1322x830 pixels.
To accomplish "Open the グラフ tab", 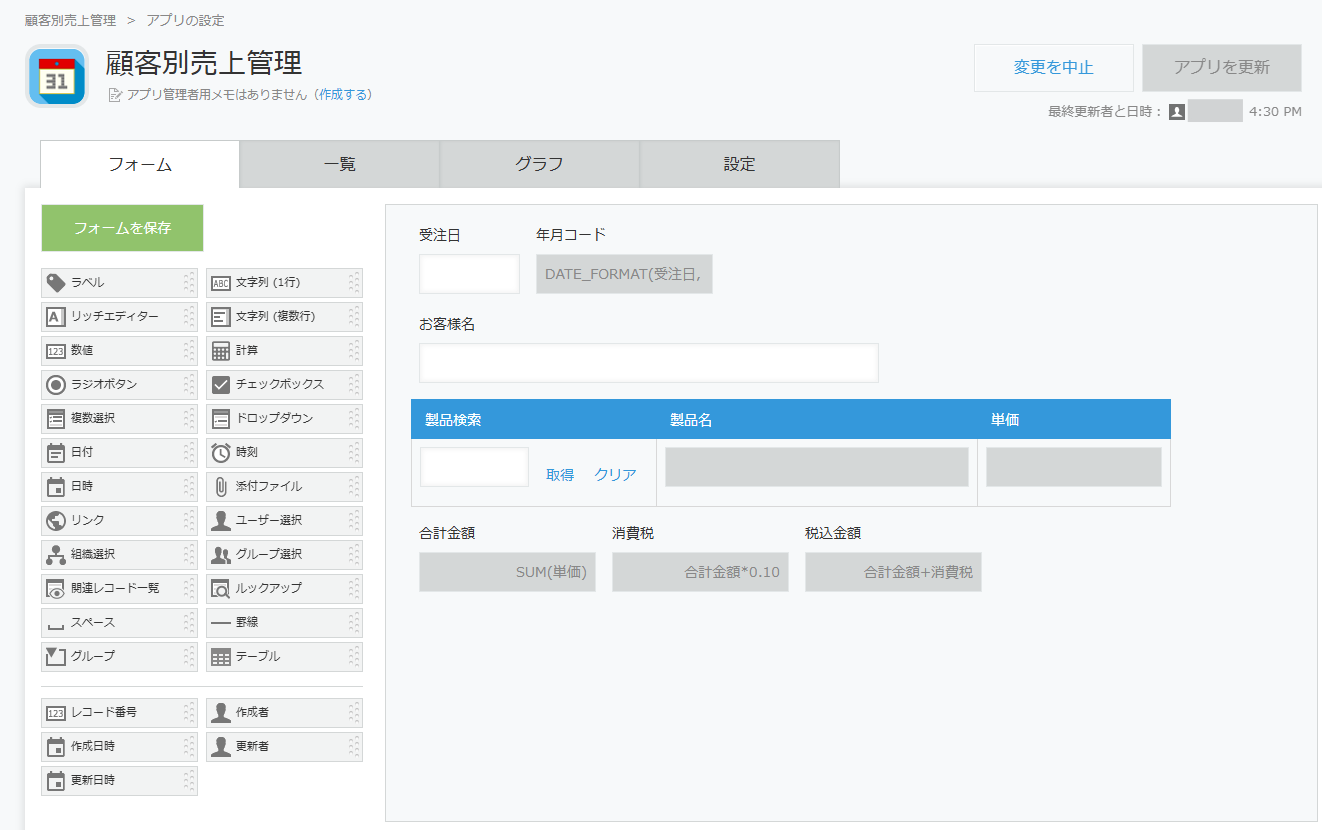I will click(539, 164).
